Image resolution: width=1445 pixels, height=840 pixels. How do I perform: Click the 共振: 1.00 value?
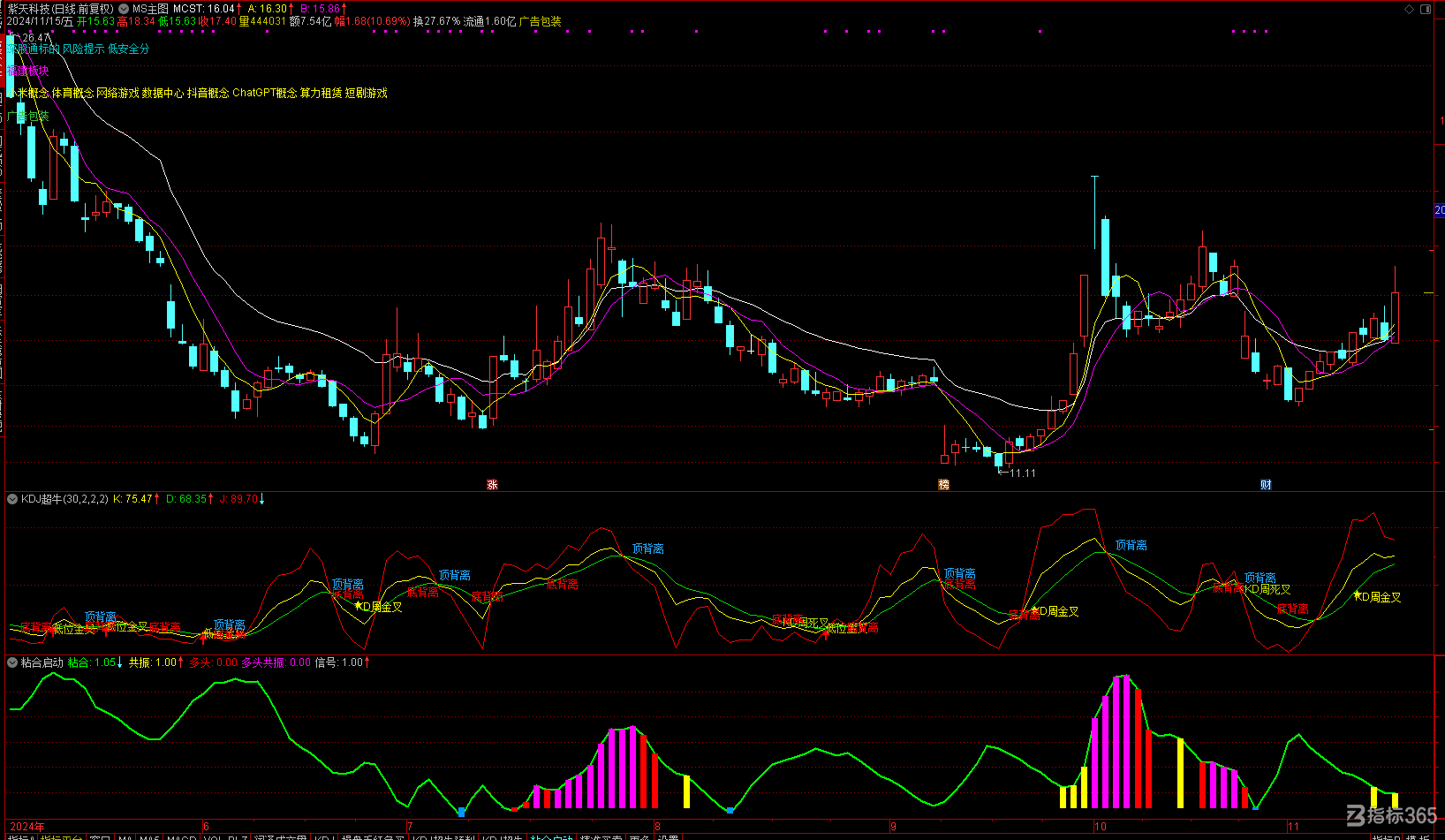tap(153, 662)
